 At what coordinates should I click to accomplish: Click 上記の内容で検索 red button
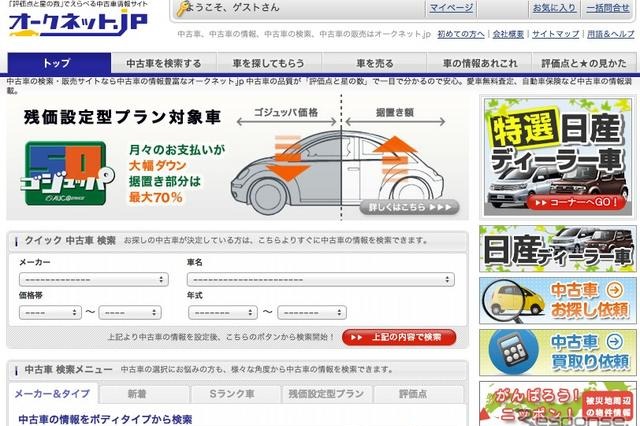399,337
